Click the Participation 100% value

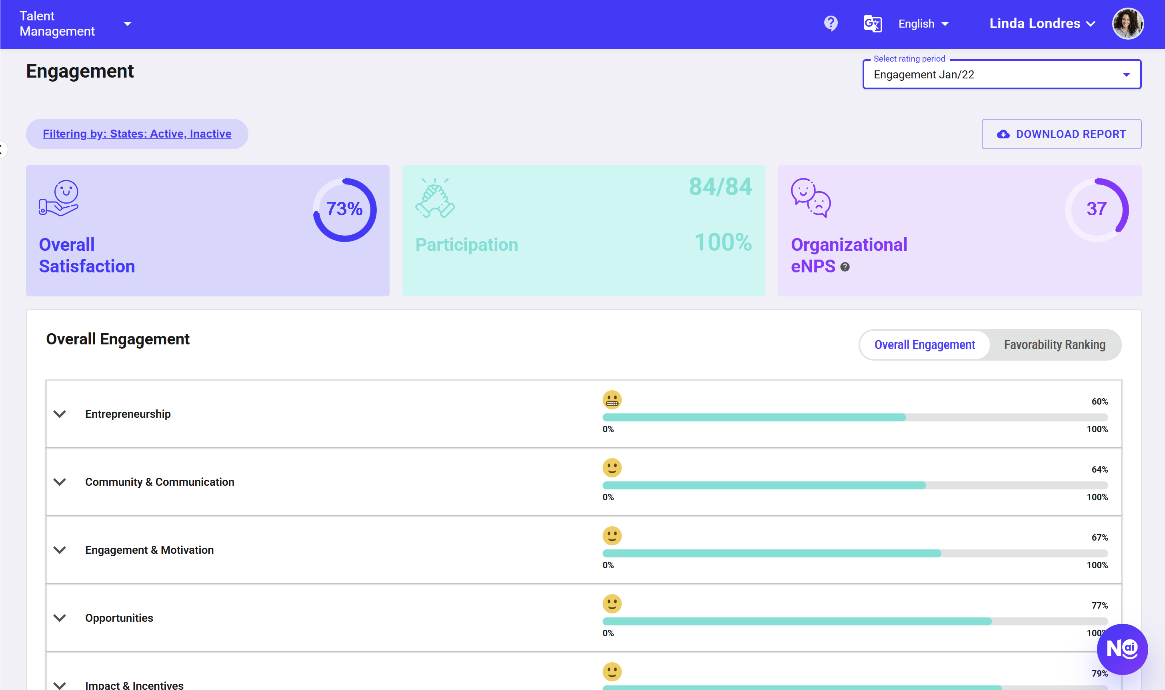[723, 242]
